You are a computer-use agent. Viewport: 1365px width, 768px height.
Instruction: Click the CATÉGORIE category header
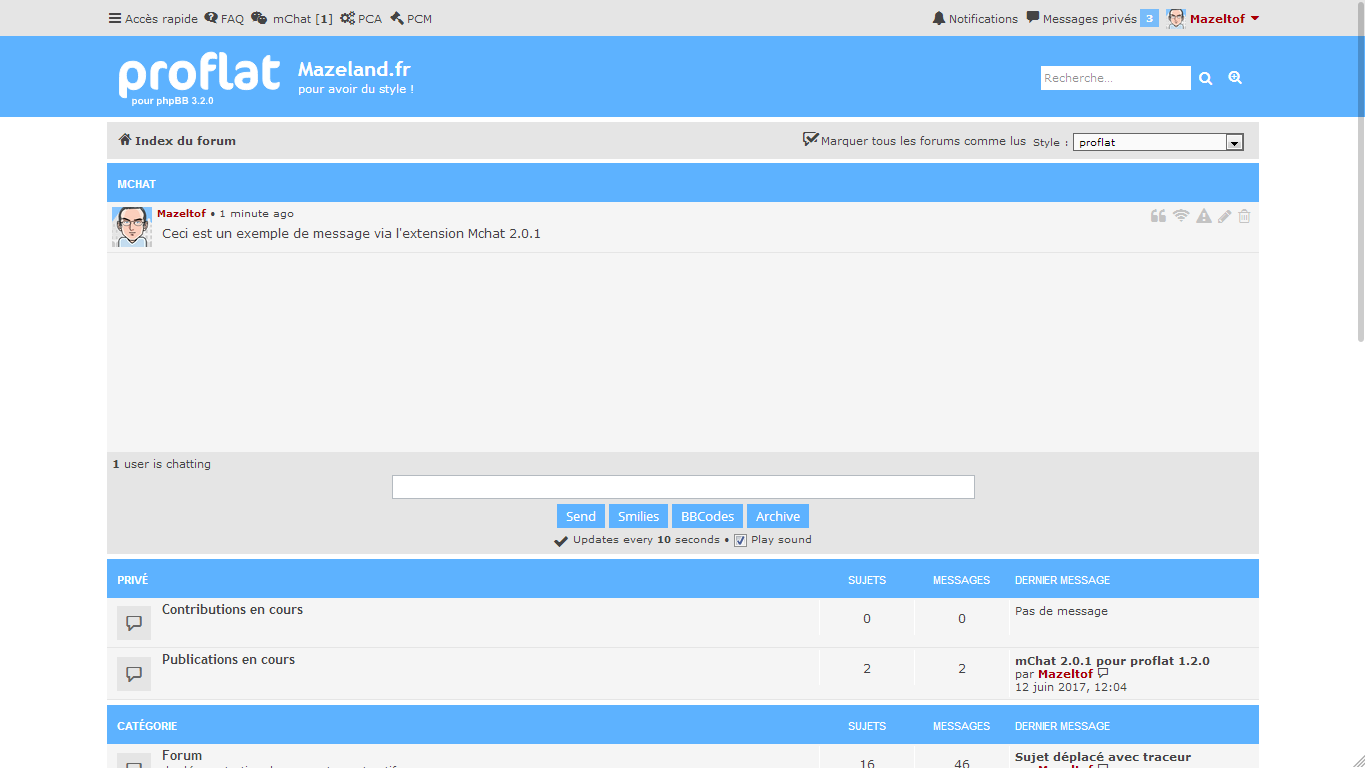tap(683, 725)
